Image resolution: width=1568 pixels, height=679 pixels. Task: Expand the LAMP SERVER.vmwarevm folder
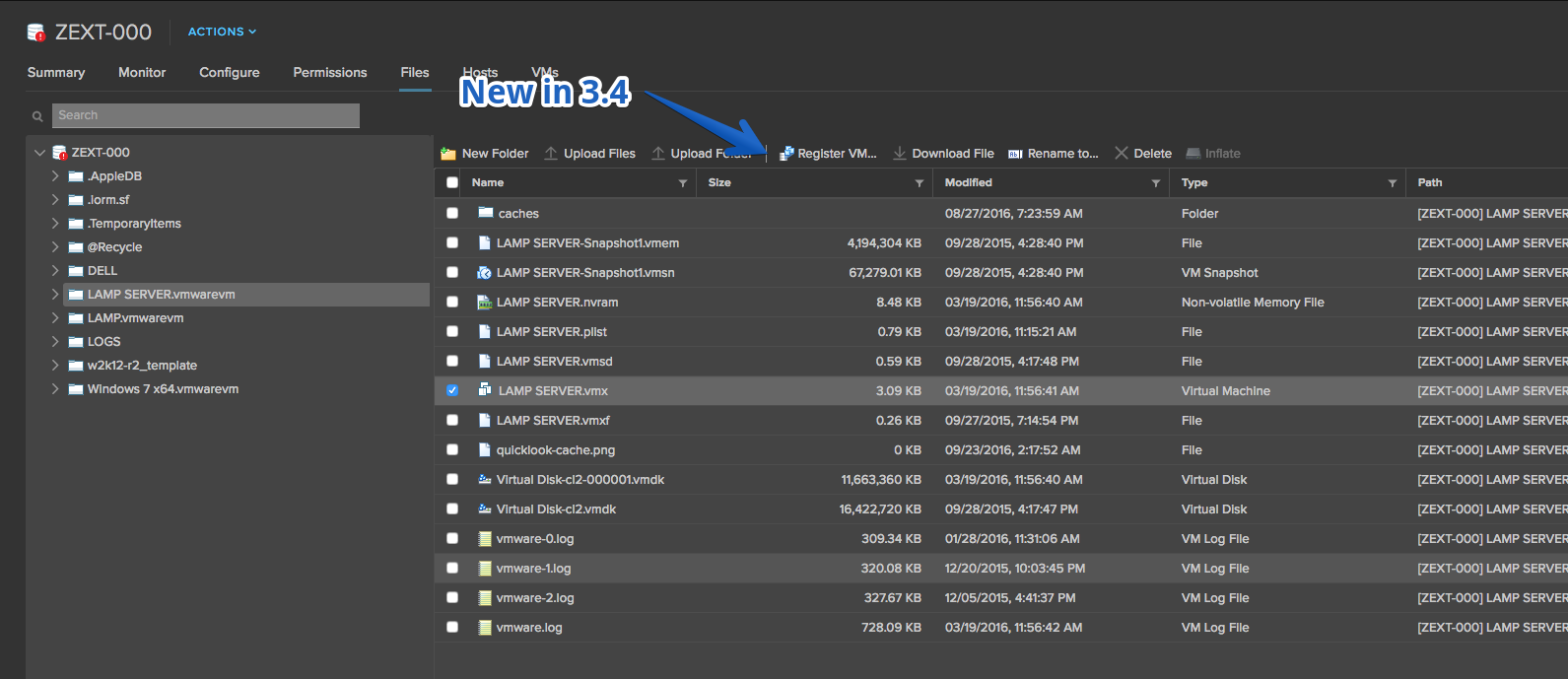click(55, 295)
